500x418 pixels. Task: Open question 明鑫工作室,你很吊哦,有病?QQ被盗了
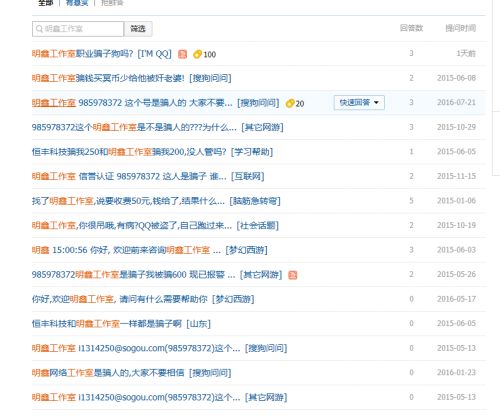(132, 226)
